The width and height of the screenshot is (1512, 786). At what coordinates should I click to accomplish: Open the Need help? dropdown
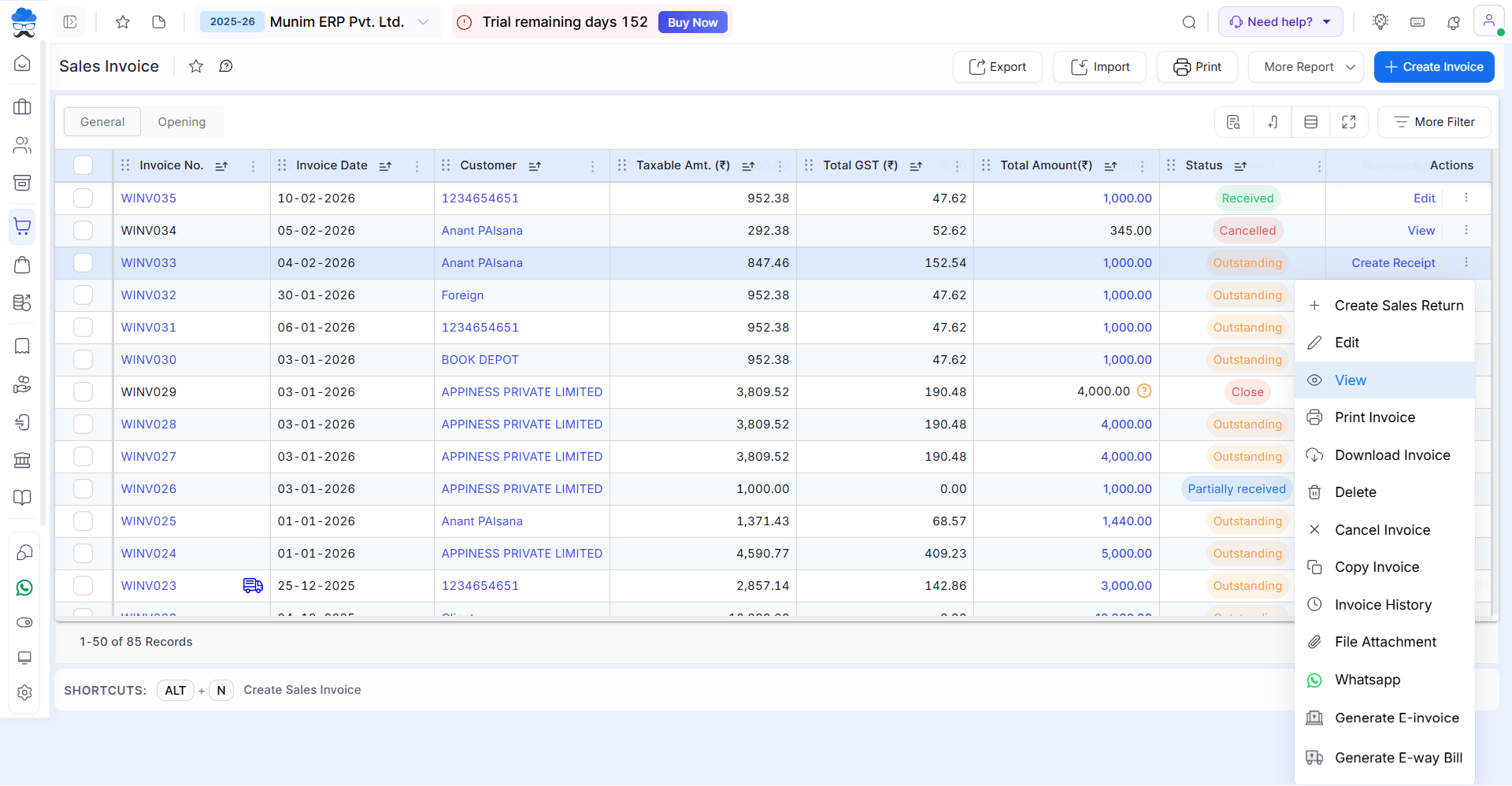(x=1280, y=22)
